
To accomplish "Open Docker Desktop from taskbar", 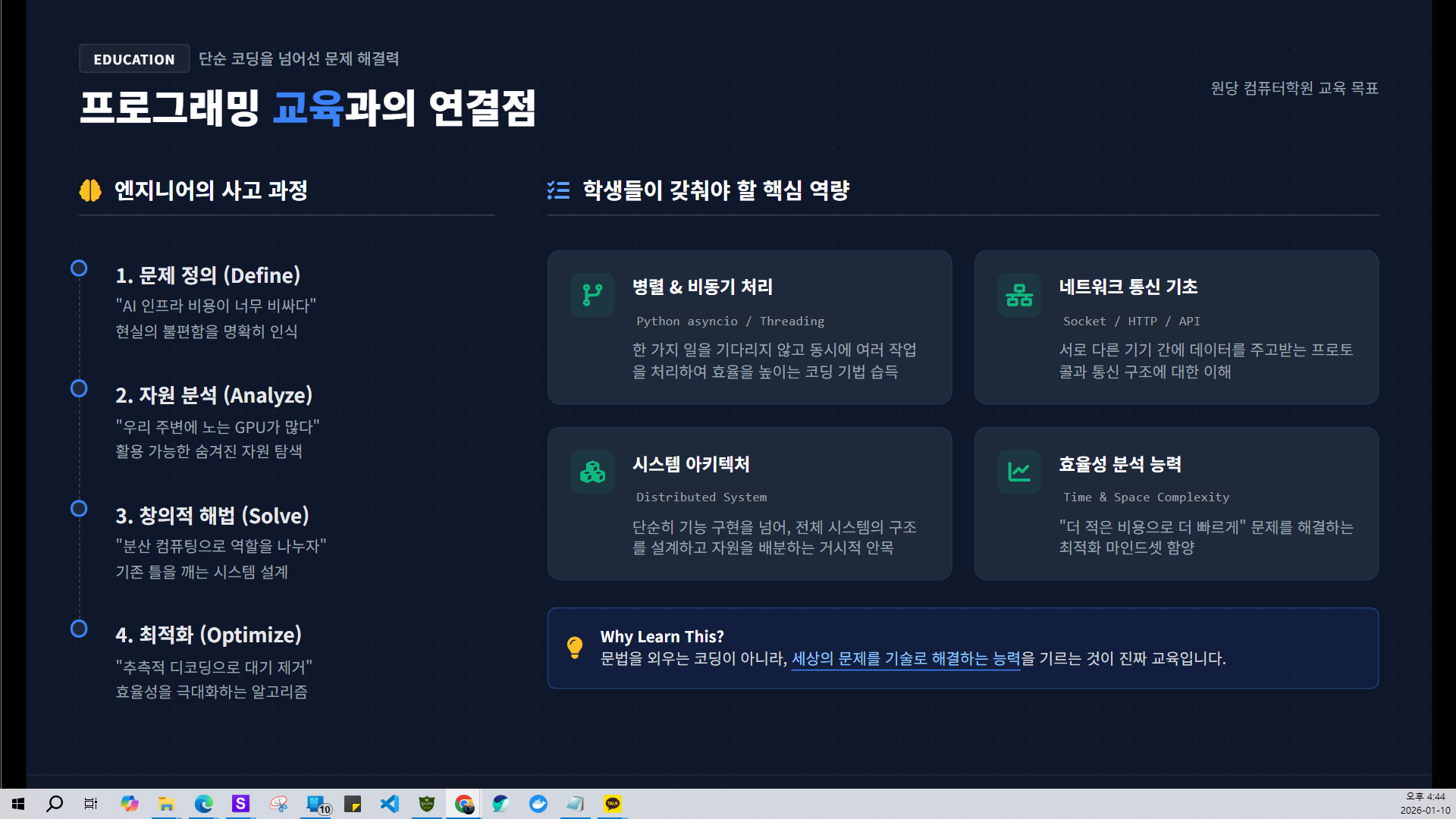I will (538, 804).
